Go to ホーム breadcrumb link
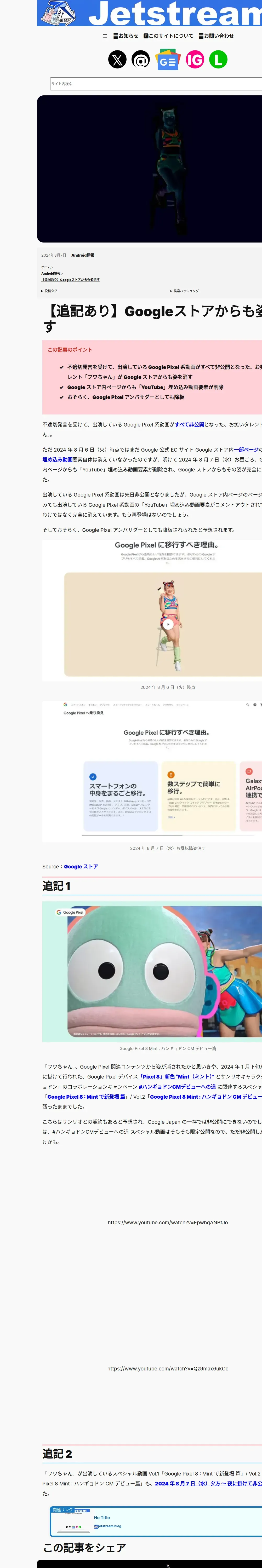 46,267
